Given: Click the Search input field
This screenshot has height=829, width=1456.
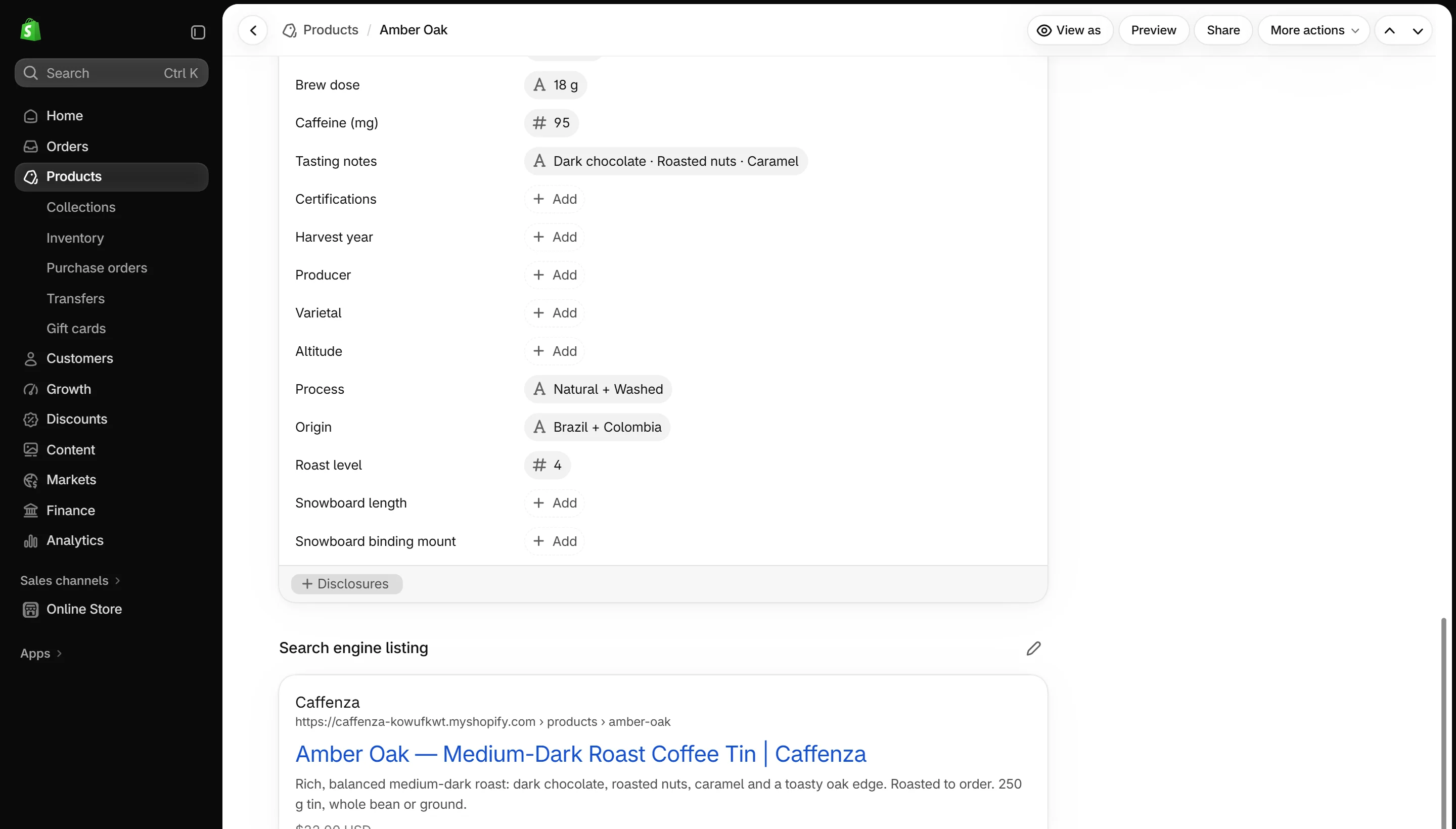Looking at the screenshot, I should point(112,73).
